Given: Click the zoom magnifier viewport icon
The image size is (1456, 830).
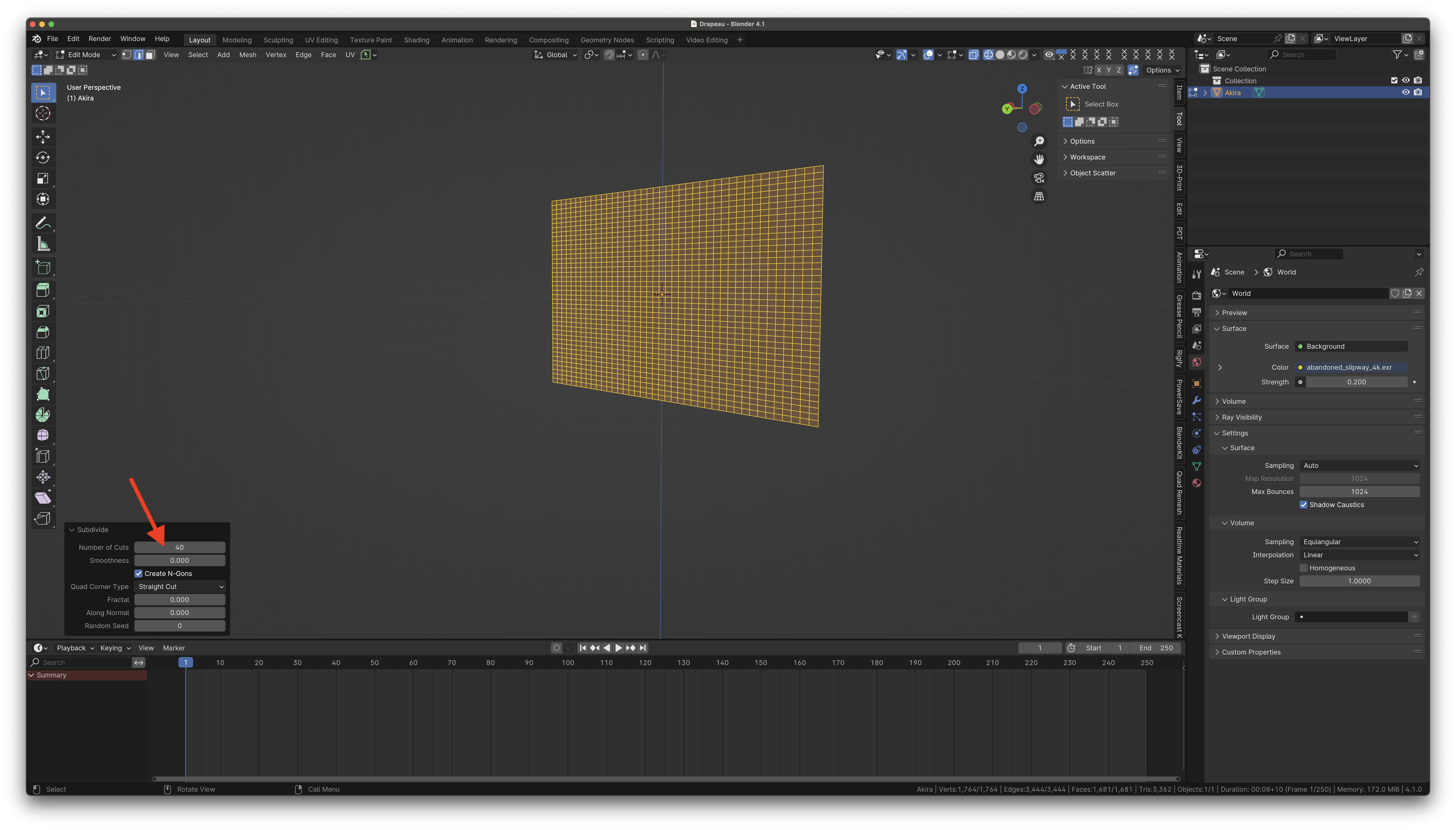Looking at the screenshot, I should pos(1039,141).
